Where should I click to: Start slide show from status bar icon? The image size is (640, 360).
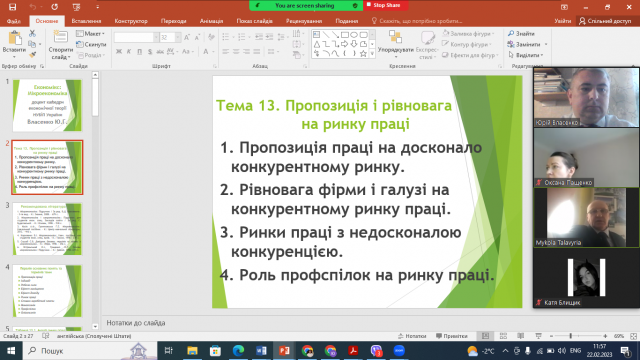pos(538,336)
